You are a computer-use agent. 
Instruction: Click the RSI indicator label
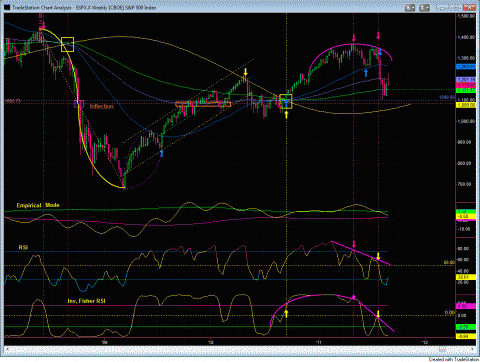click(23, 247)
